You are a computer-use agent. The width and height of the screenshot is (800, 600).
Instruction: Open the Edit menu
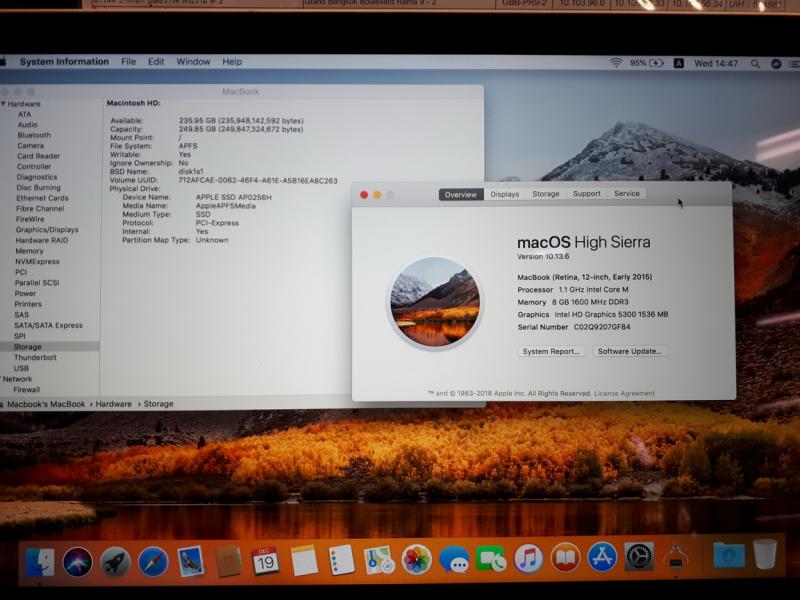pos(156,62)
